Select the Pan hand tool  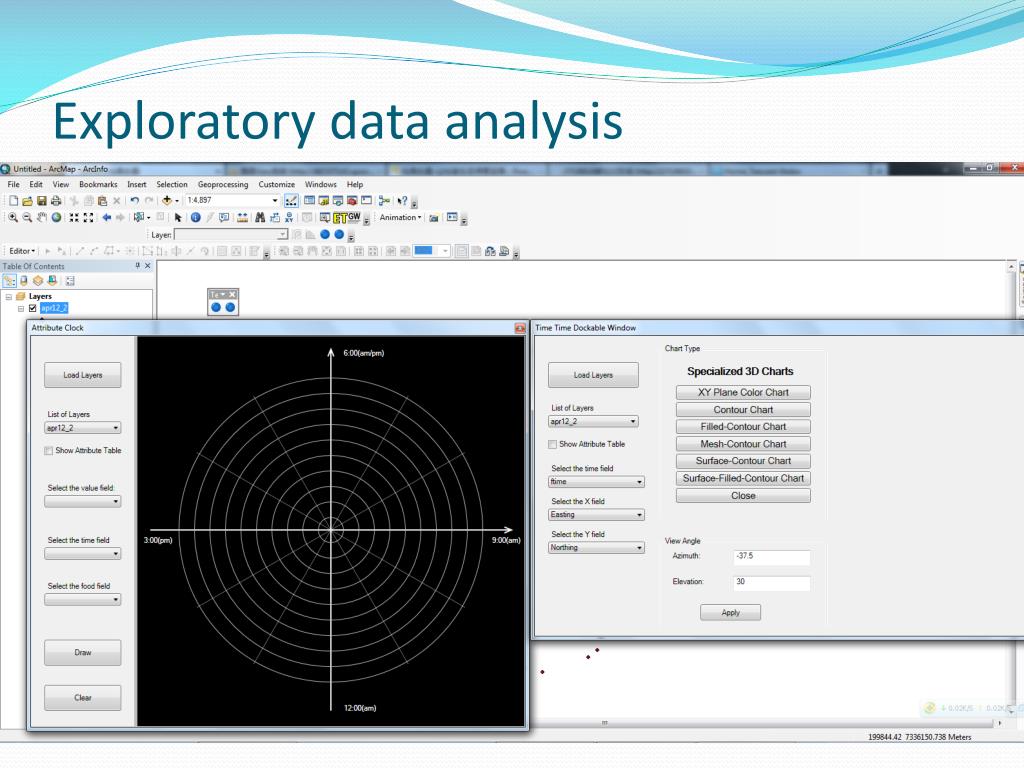coord(42,217)
